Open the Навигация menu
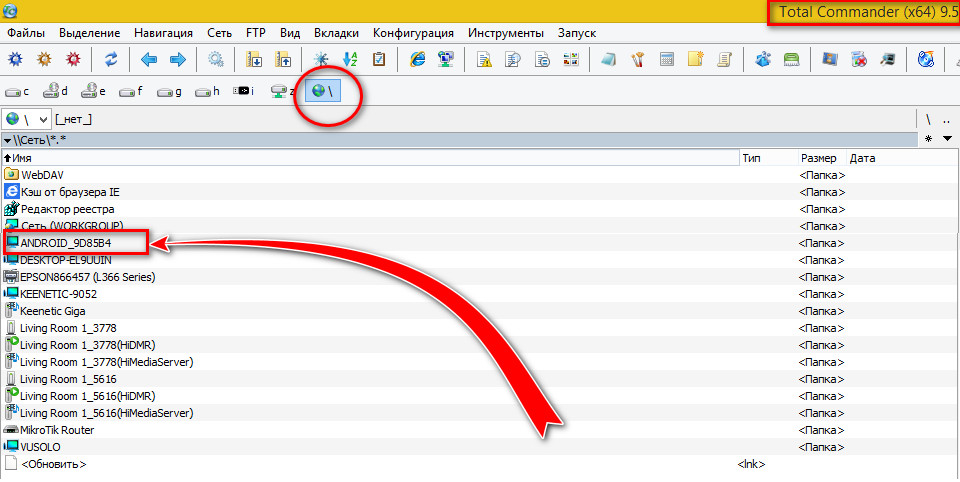 point(163,33)
